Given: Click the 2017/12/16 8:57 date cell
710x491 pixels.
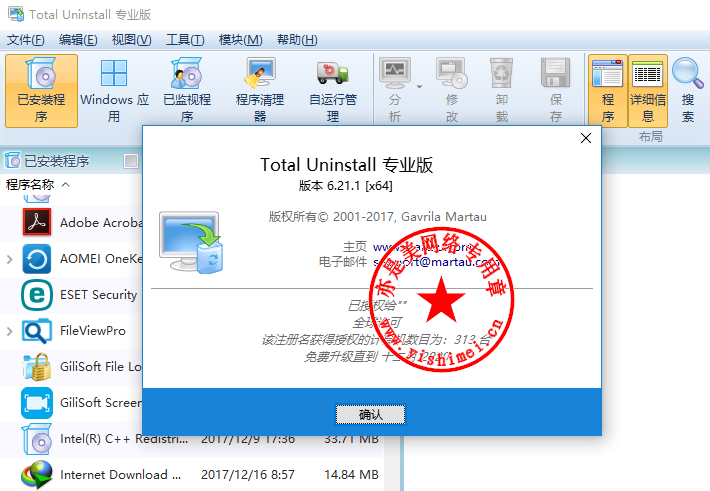Looking at the screenshot, I should tap(248, 475).
